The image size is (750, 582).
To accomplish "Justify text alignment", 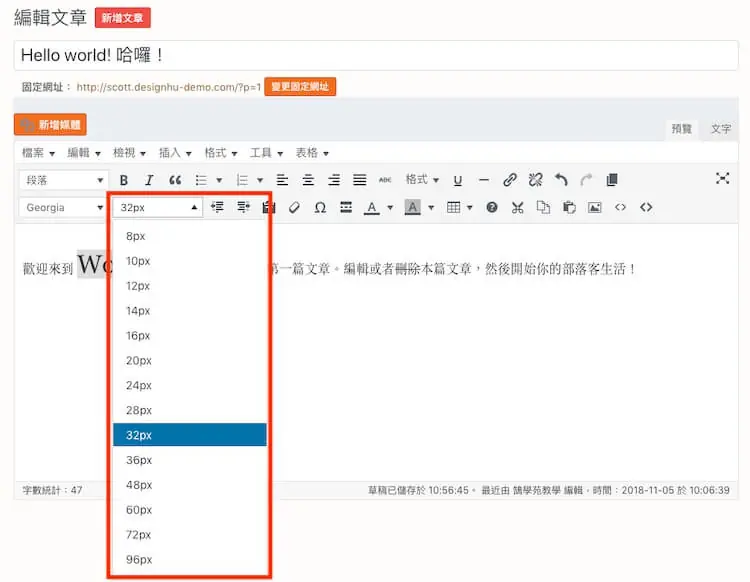I will point(360,180).
